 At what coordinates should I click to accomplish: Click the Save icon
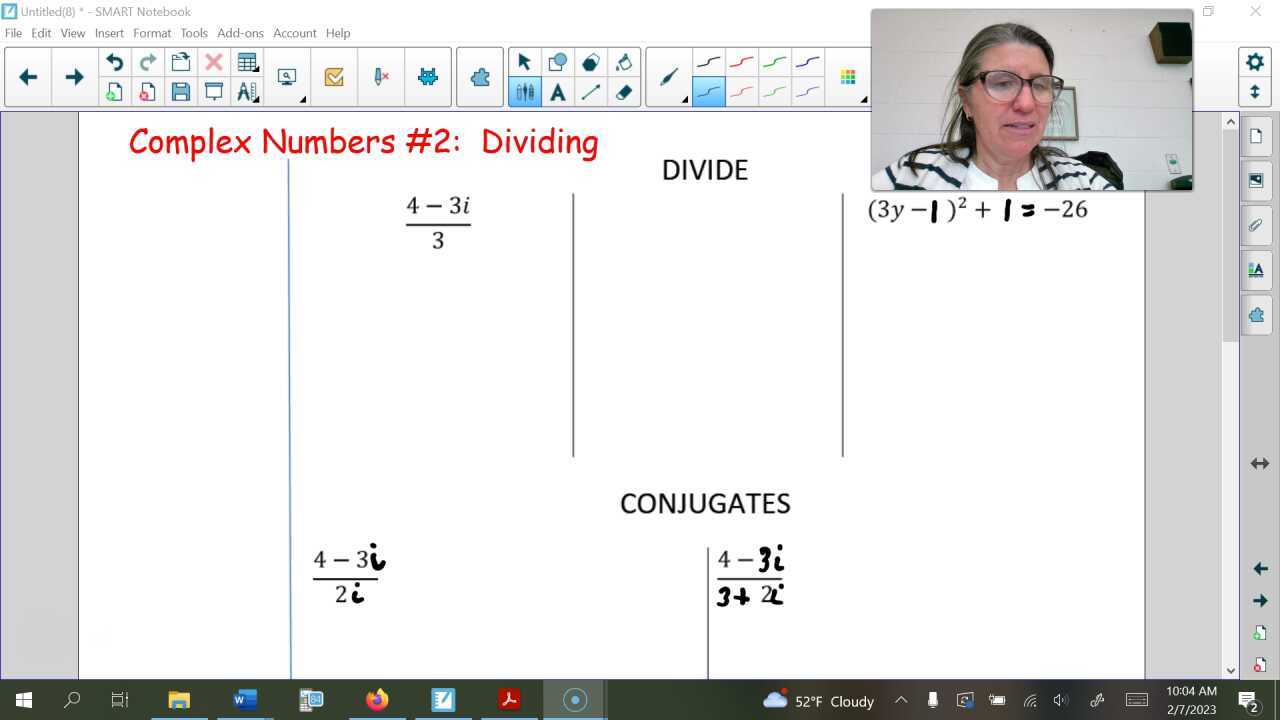(x=181, y=91)
